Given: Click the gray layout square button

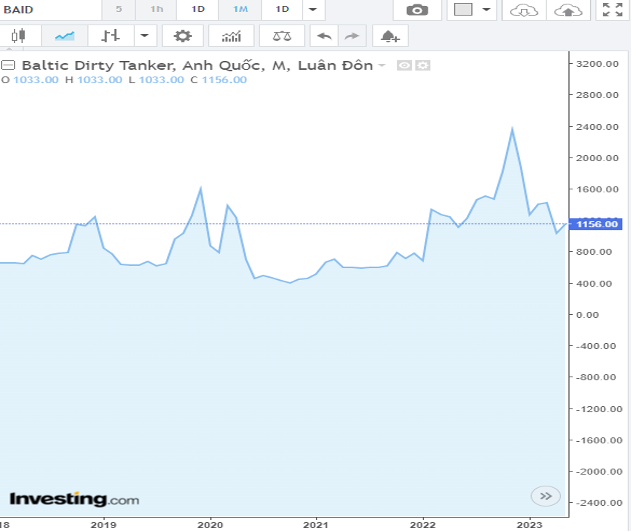Looking at the screenshot, I should 463,10.
